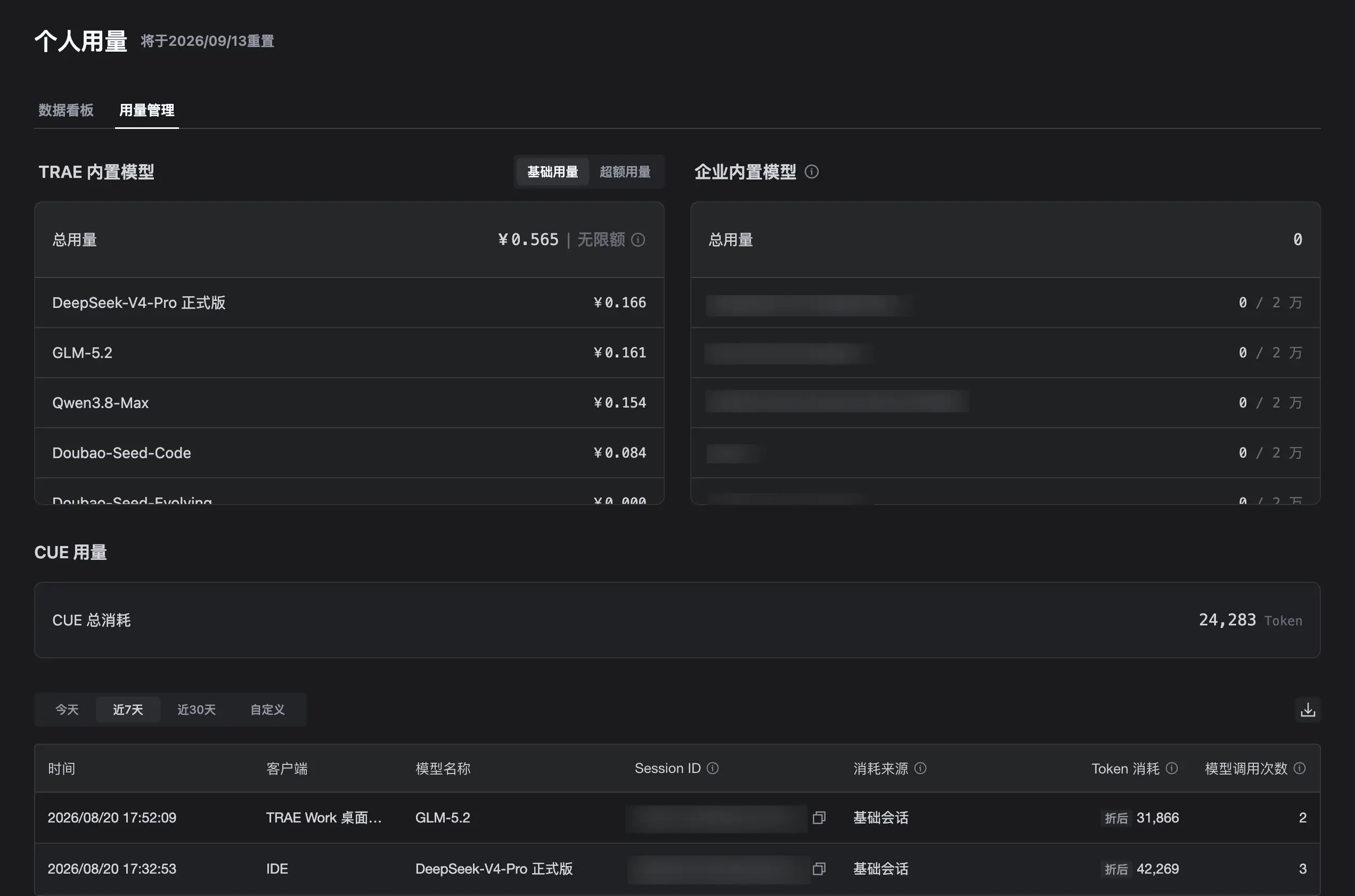This screenshot has height=896, width=1355.
Task: Click the 个人用量 page title
Action: pos(80,41)
